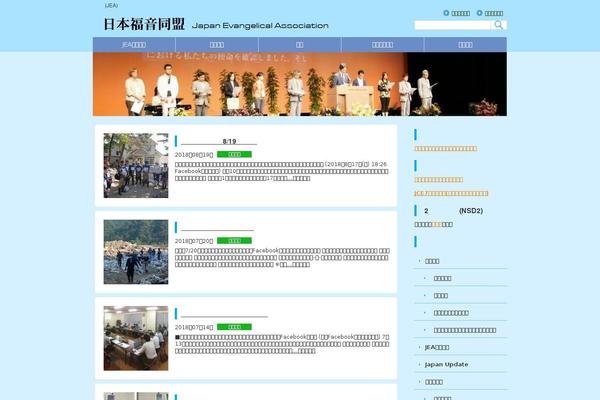Open the riverbed rubble thumbnail photo
The image size is (600, 400).
point(136,252)
